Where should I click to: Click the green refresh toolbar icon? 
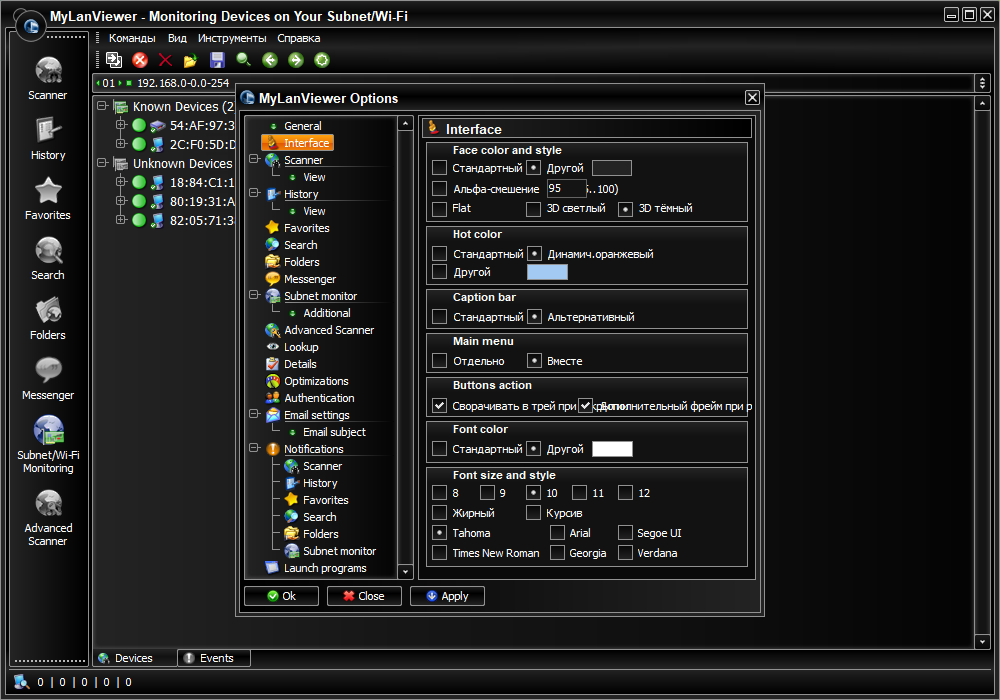tap(322, 60)
